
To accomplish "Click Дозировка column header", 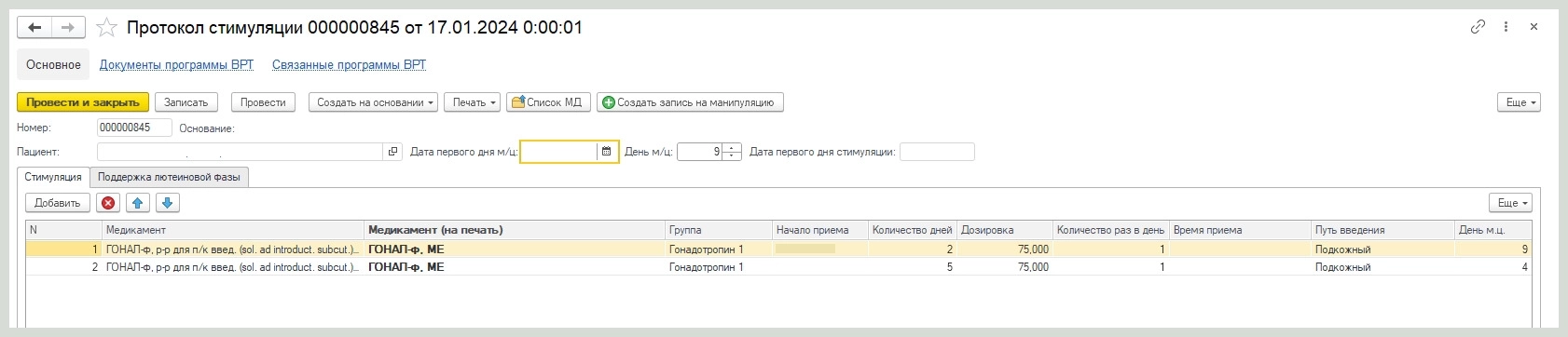I will [x=1005, y=230].
